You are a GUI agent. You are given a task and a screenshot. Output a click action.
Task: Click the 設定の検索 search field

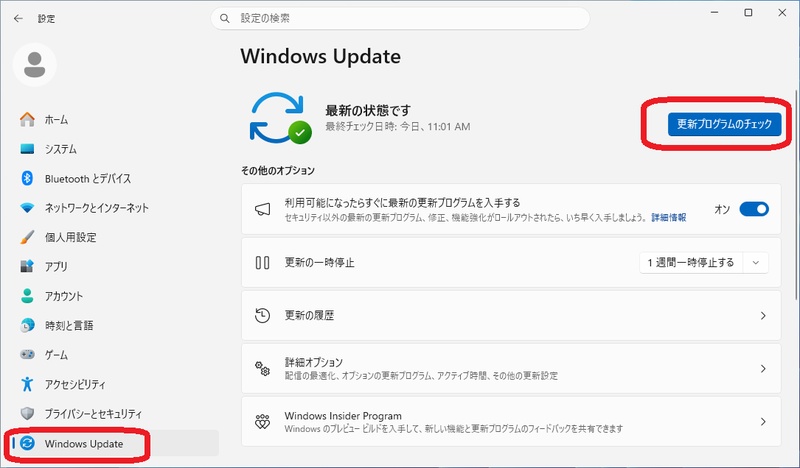(x=400, y=18)
